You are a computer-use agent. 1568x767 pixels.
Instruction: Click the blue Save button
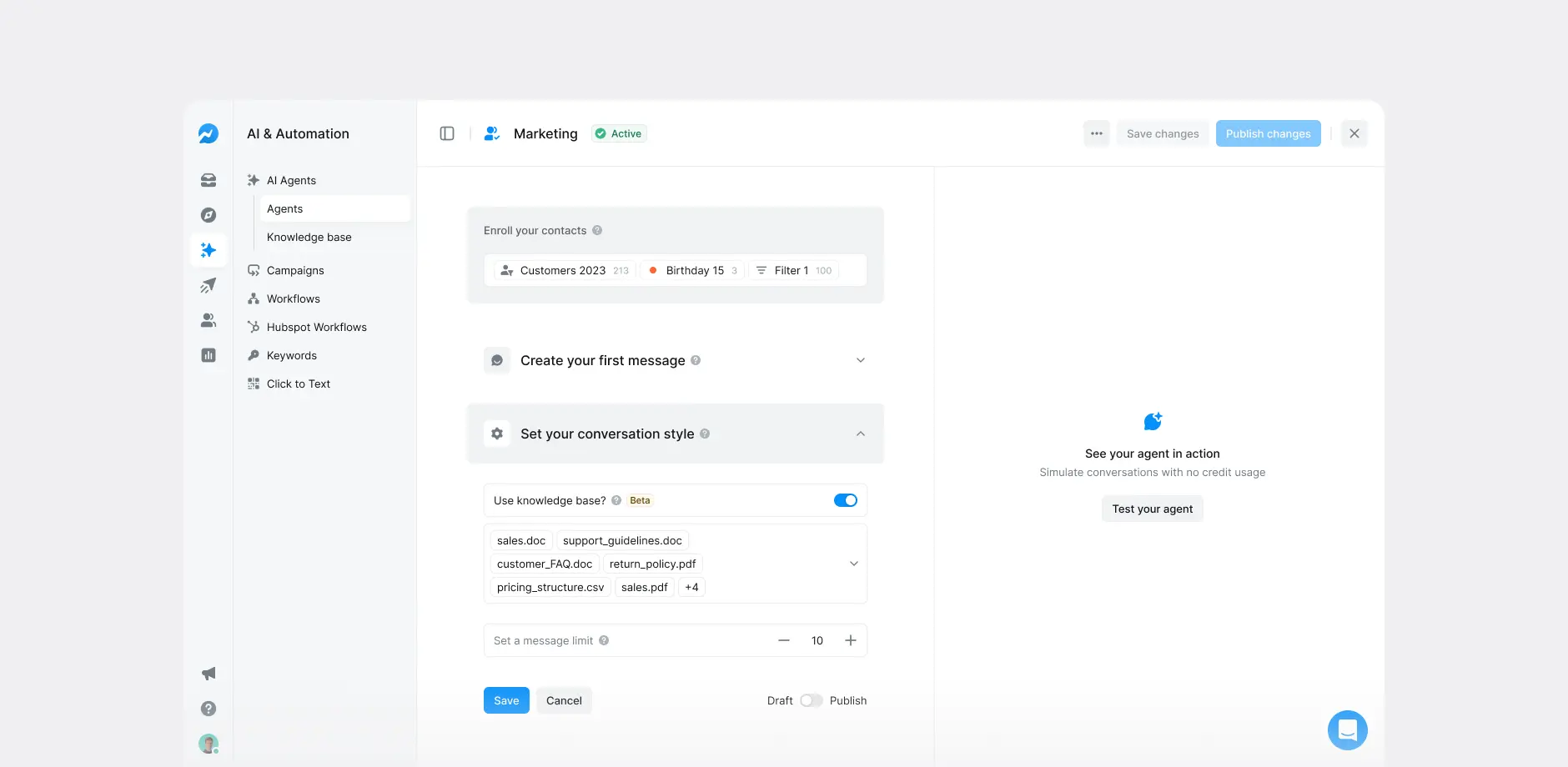(506, 700)
